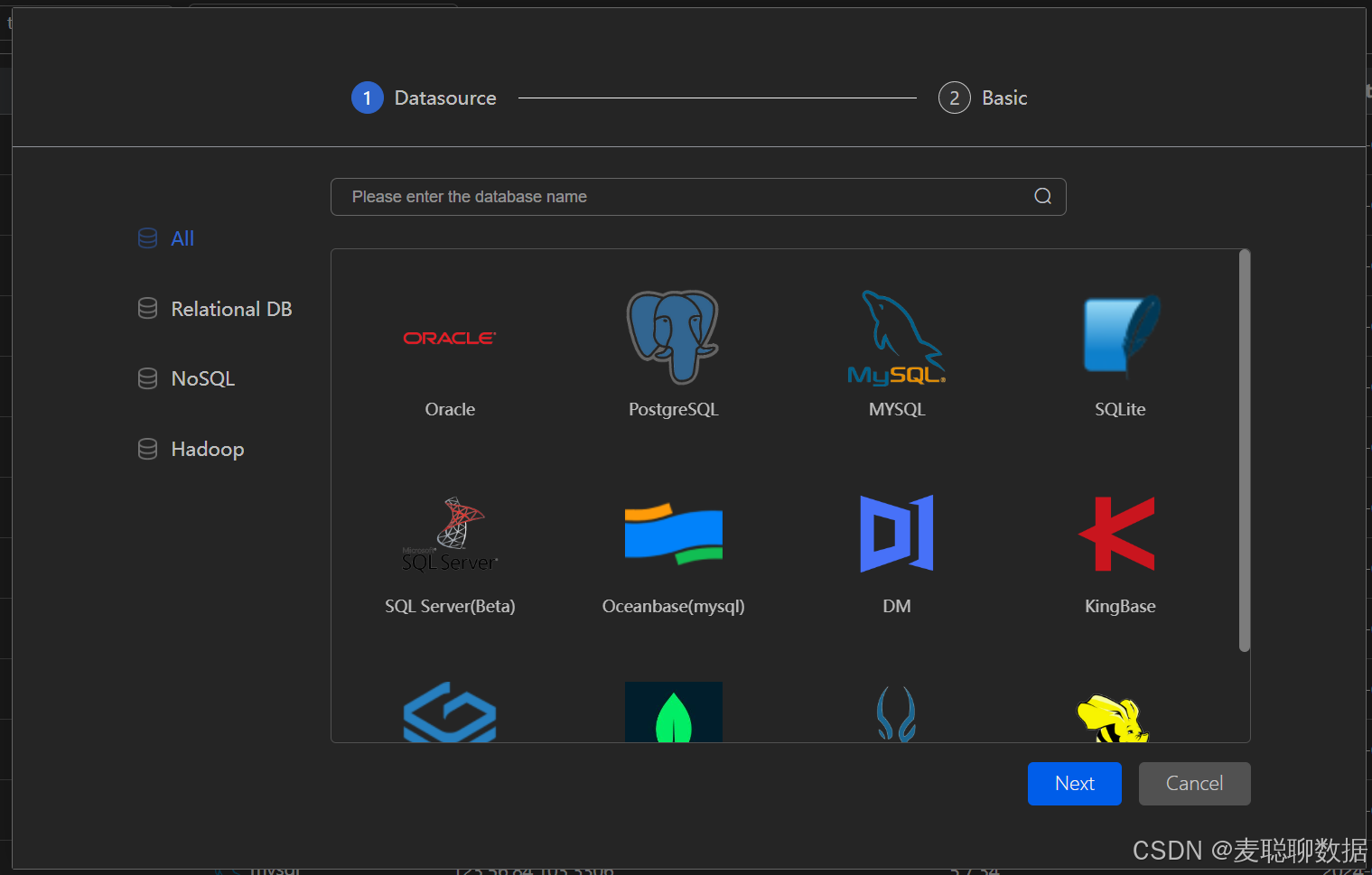Filter by Relational DB category
1372x875 pixels.
[231, 309]
